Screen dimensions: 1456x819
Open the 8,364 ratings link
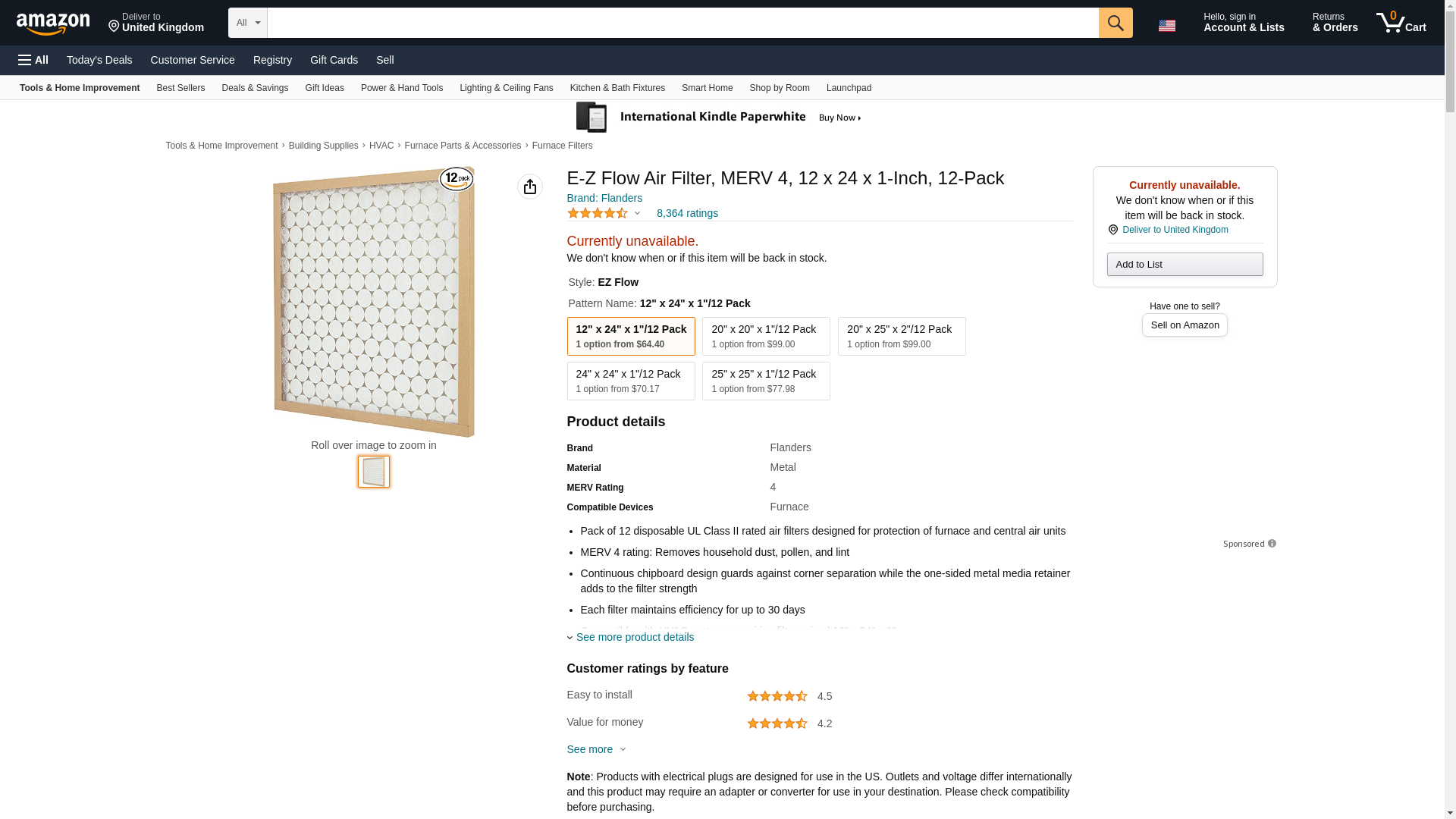[x=687, y=213]
